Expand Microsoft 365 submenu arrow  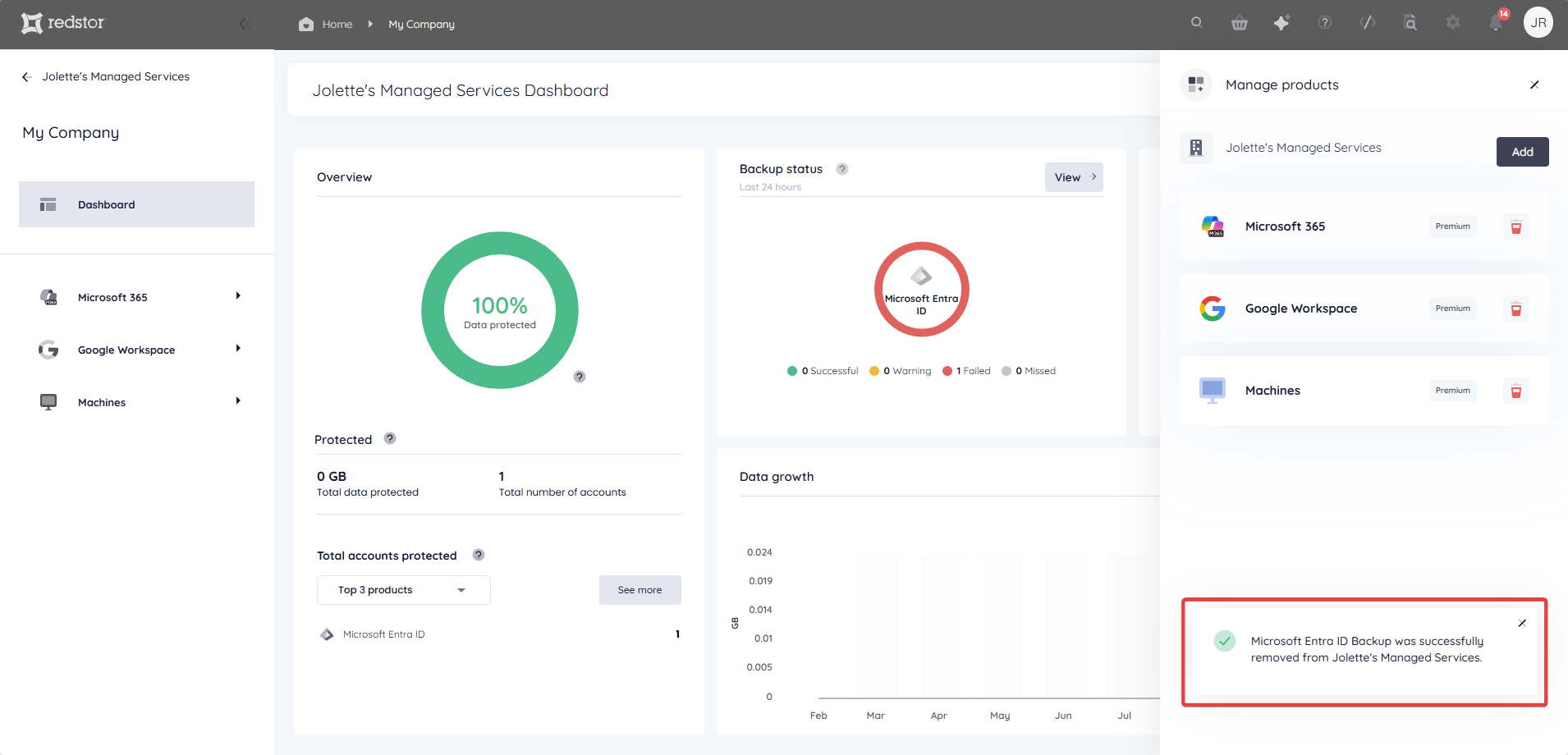(x=238, y=296)
